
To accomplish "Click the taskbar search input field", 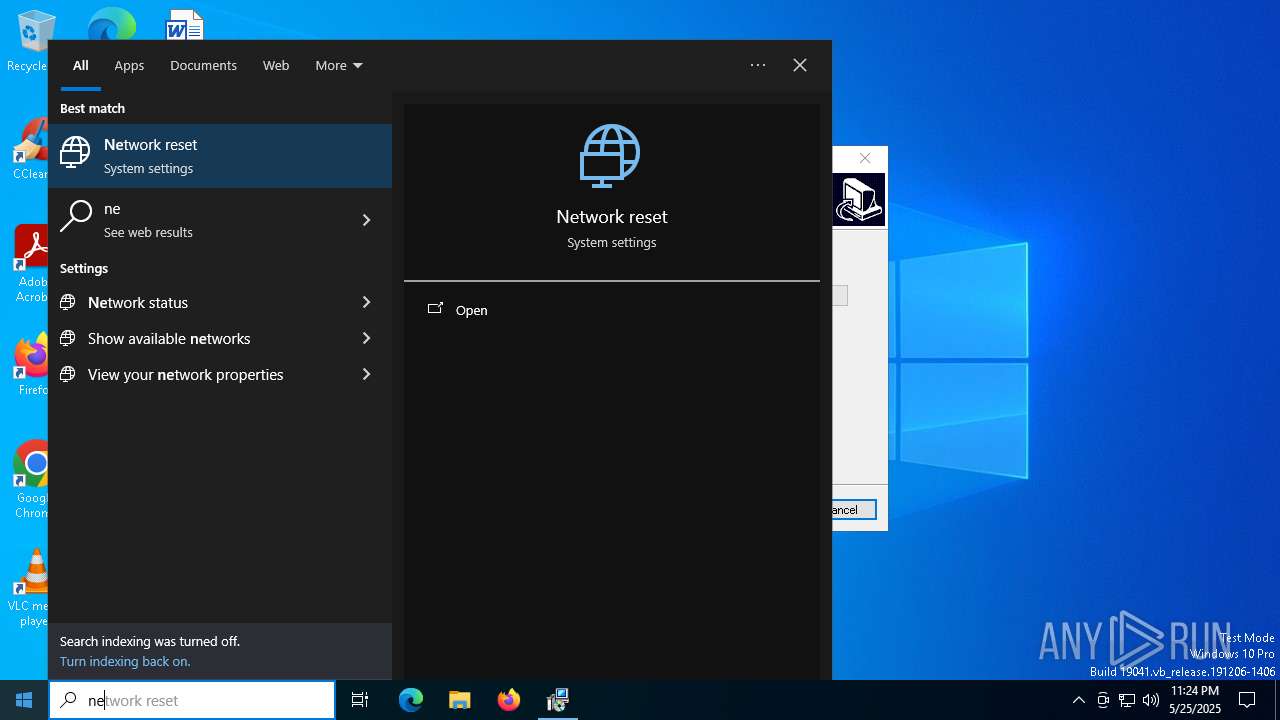I will [192, 700].
